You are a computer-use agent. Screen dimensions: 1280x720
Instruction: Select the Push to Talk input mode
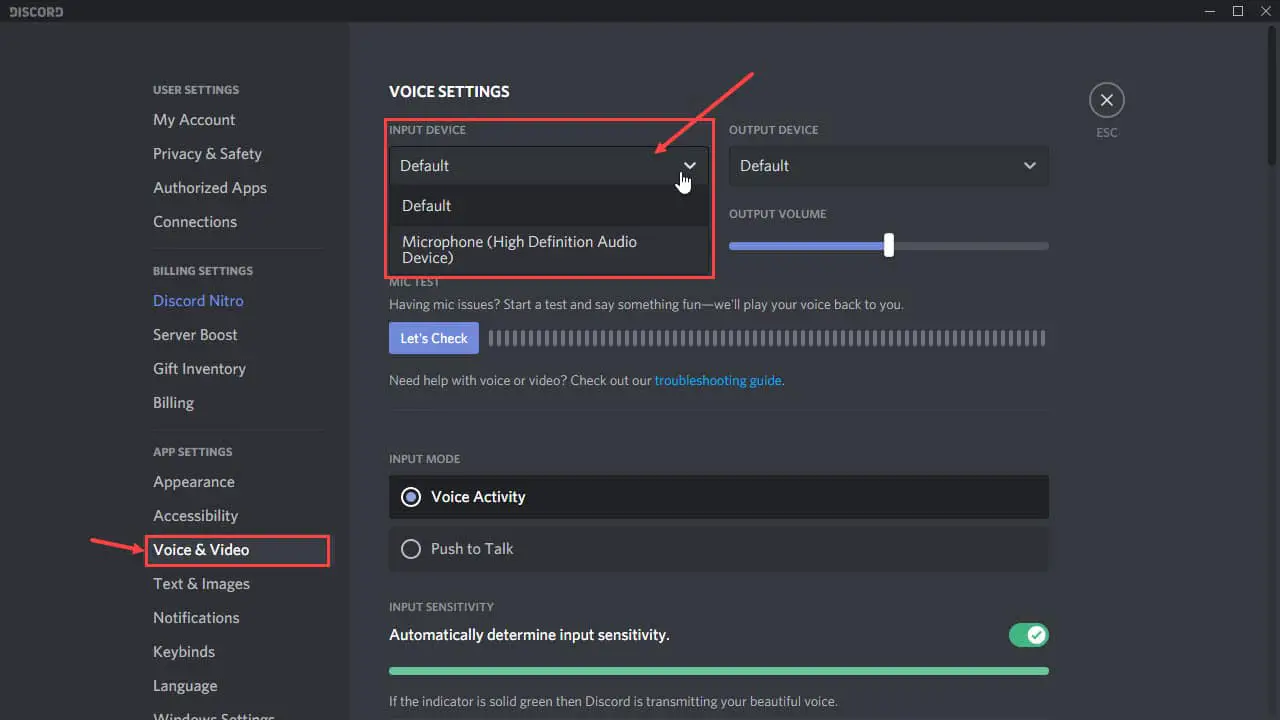pyautogui.click(x=718, y=549)
